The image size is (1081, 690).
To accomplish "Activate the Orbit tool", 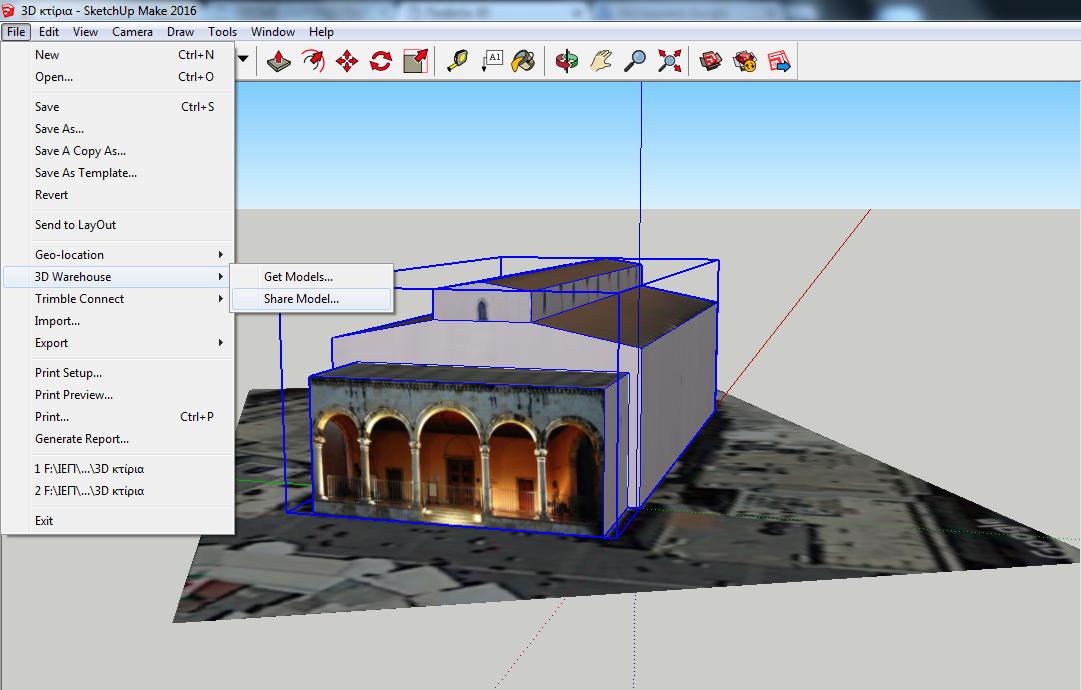I will pyautogui.click(x=567, y=61).
